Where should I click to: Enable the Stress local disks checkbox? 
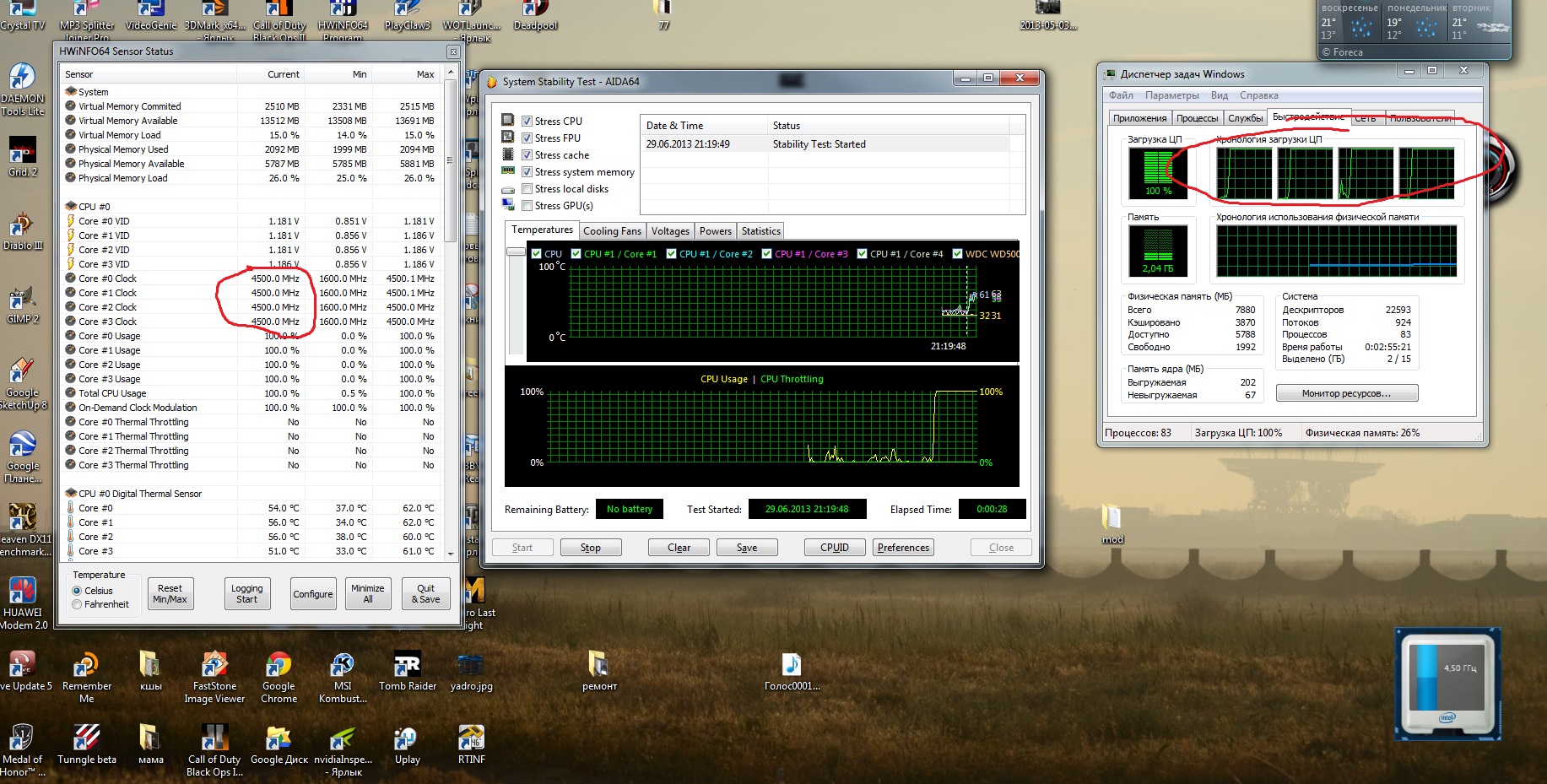click(x=527, y=189)
